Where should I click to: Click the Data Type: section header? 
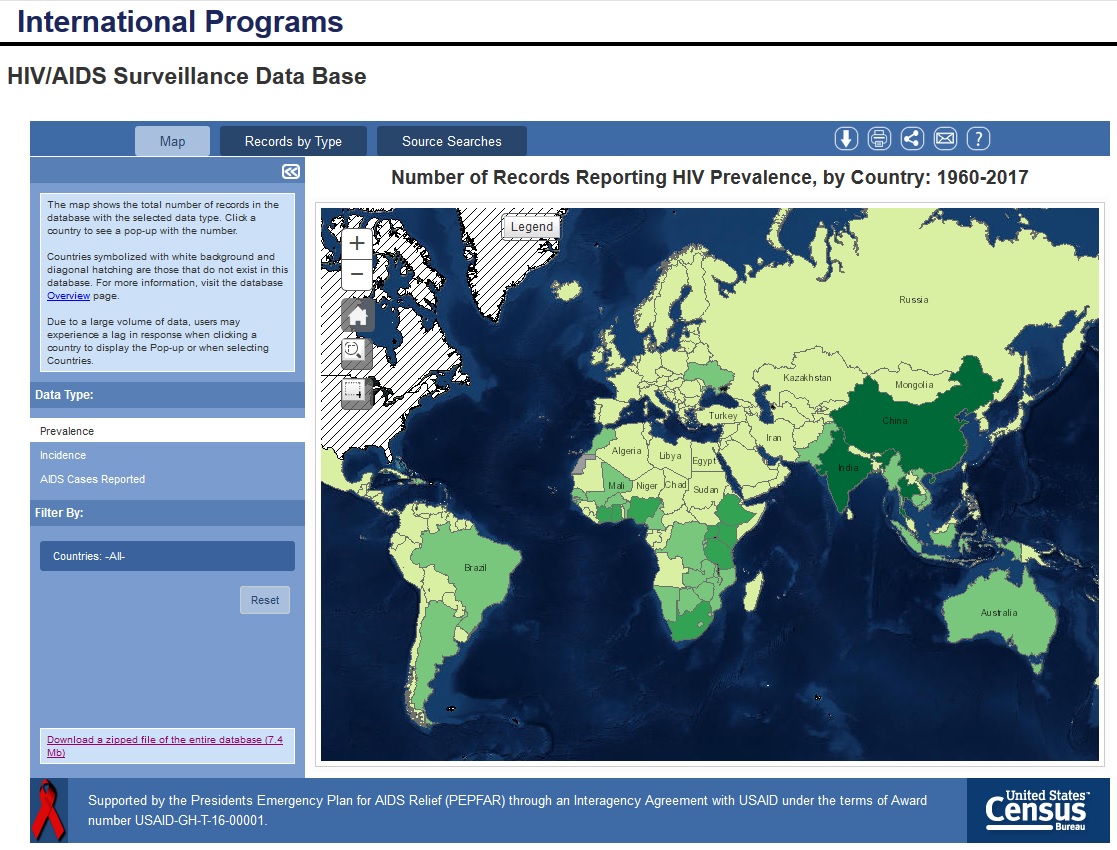(x=167, y=395)
